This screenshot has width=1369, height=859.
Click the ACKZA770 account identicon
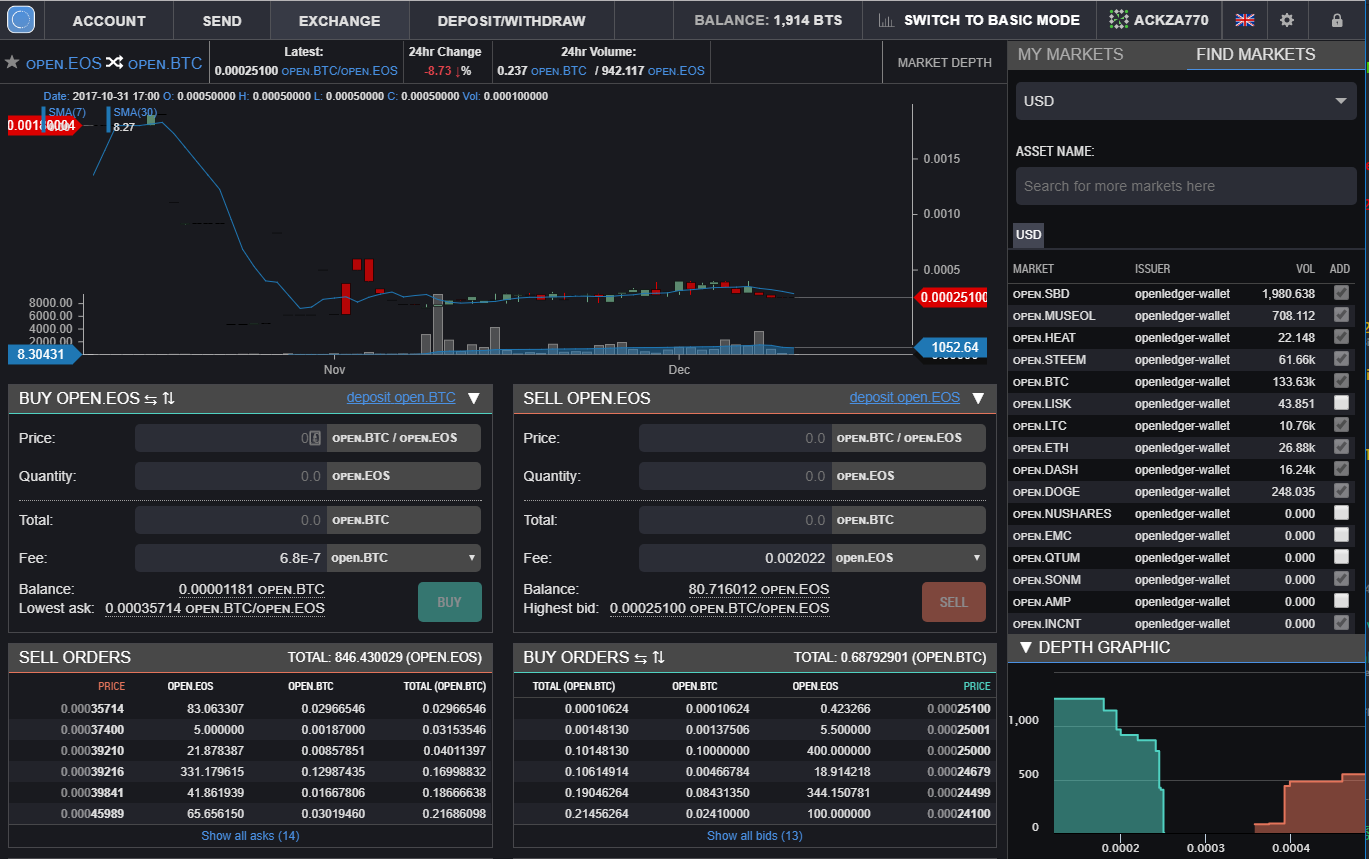(x=1119, y=20)
